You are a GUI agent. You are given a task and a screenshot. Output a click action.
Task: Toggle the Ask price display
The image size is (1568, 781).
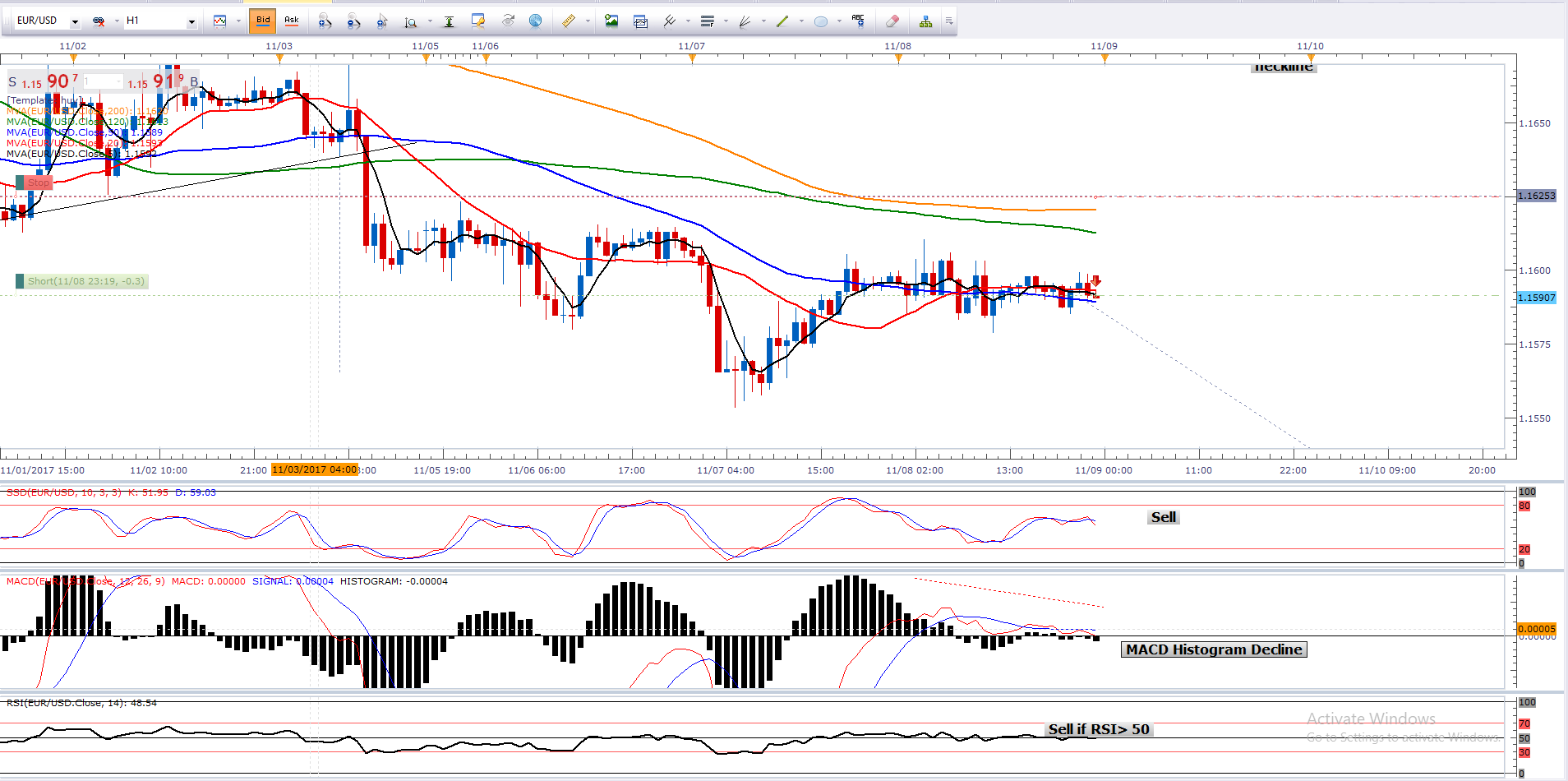(292, 21)
